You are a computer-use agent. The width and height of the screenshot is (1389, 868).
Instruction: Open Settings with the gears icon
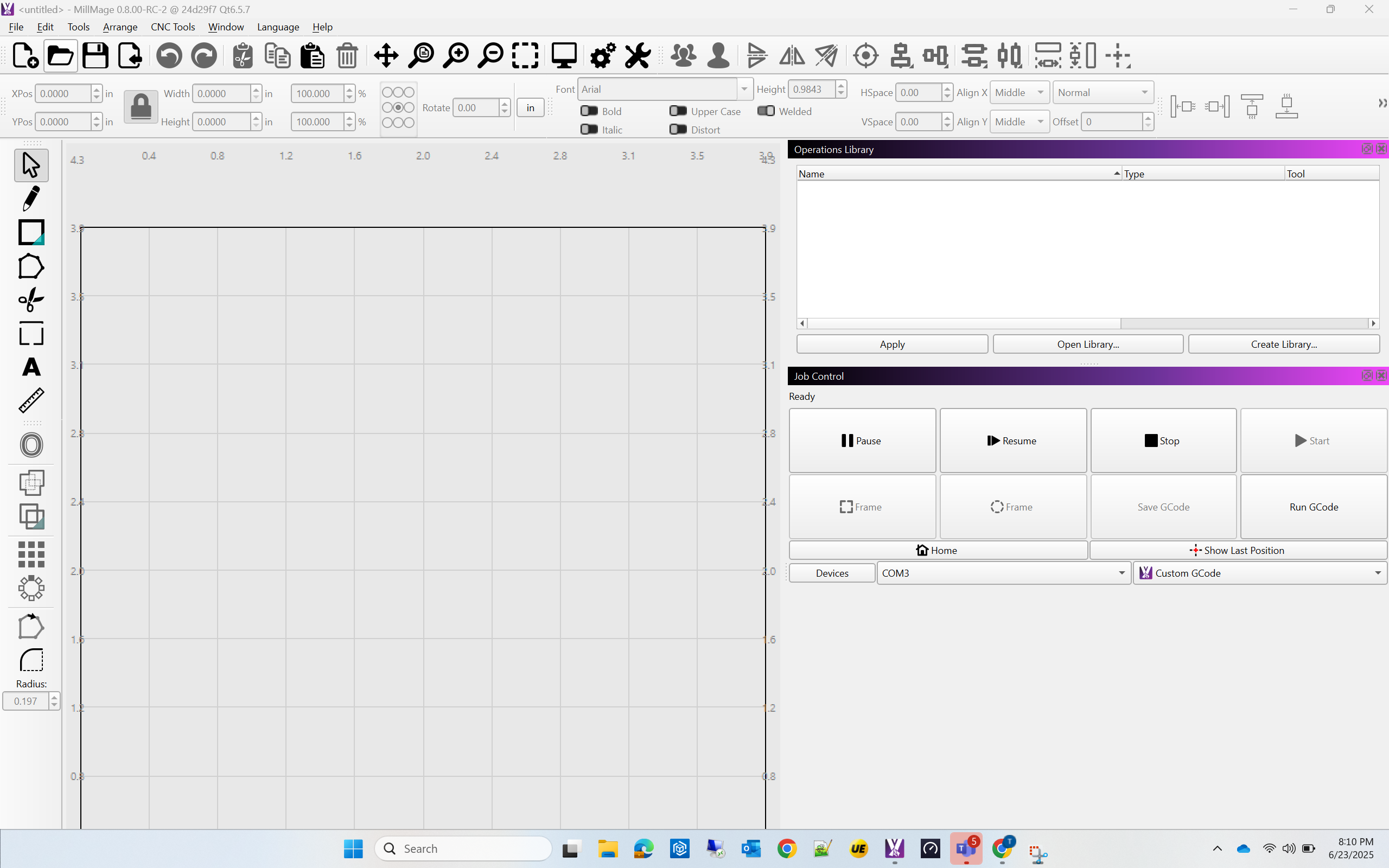point(603,56)
